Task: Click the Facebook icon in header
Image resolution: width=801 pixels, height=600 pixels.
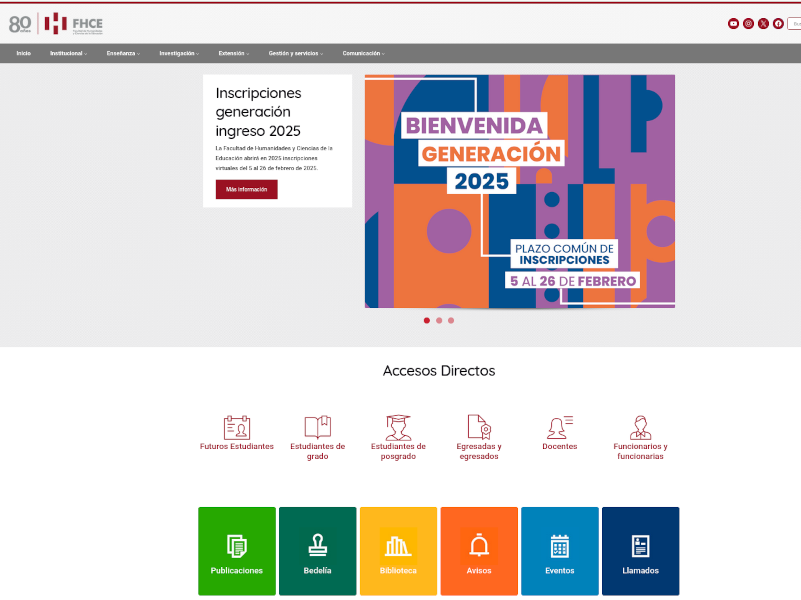Action: pyautogui.click(x=778, y=23)
